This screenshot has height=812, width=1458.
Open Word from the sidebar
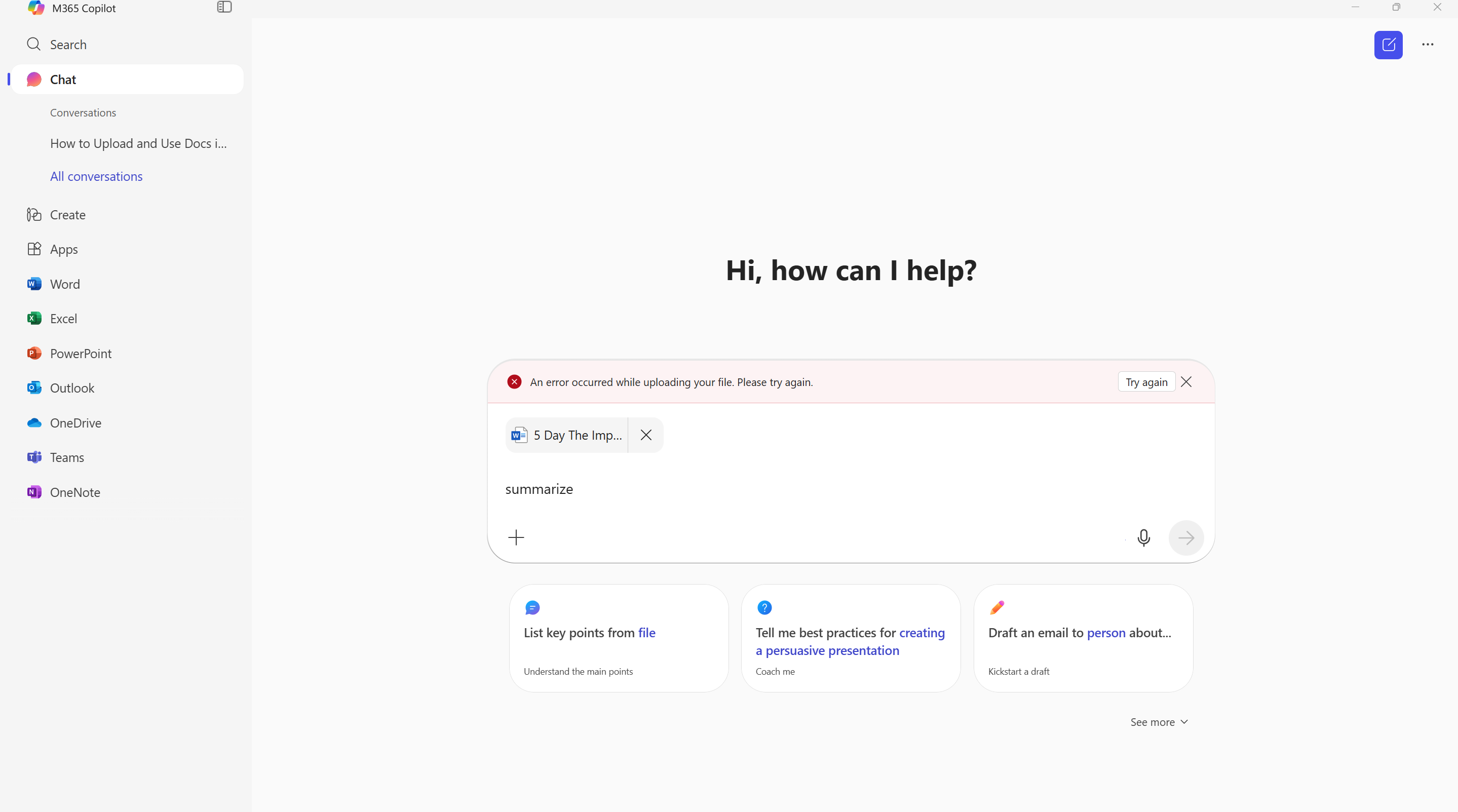64,284
